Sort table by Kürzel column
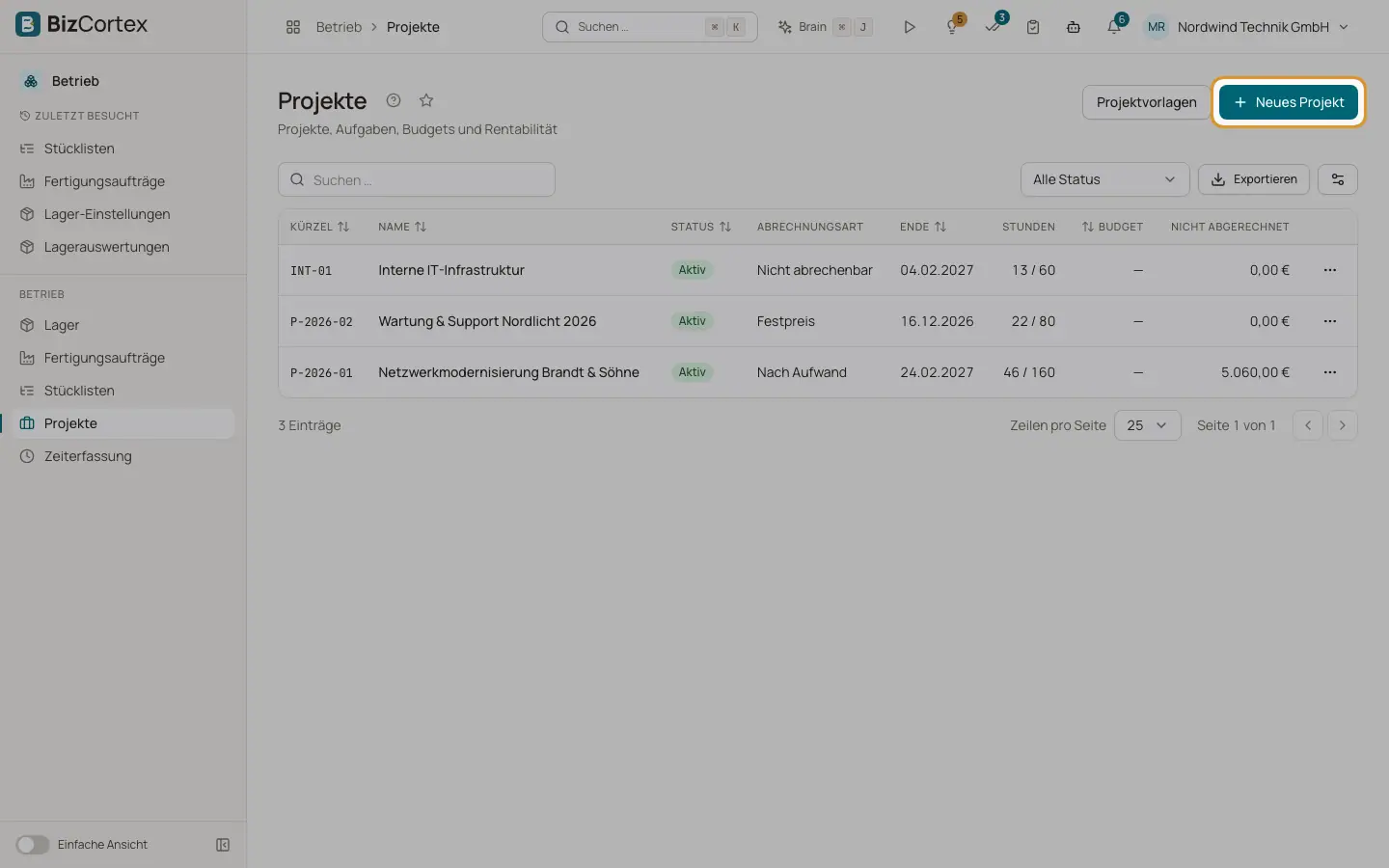 (x=319, y=227)
